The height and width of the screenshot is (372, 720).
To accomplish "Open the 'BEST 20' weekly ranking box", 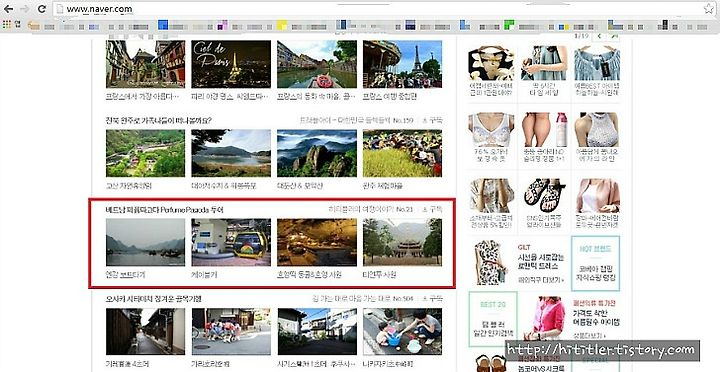I will [x=493, y=319].
